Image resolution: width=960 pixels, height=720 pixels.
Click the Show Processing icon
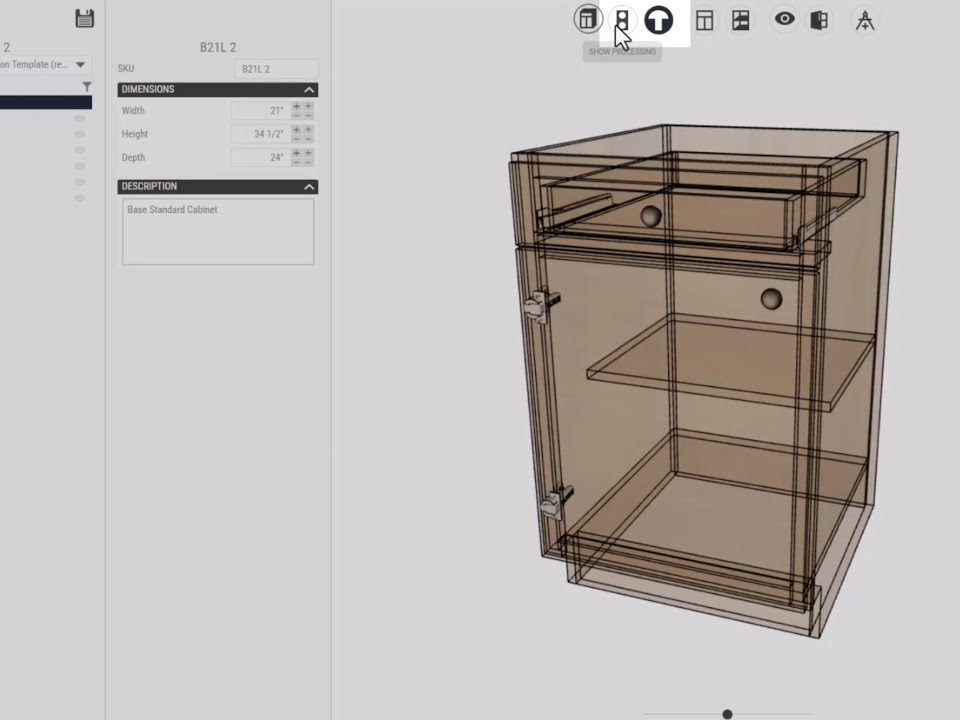(x=622, y=19)
